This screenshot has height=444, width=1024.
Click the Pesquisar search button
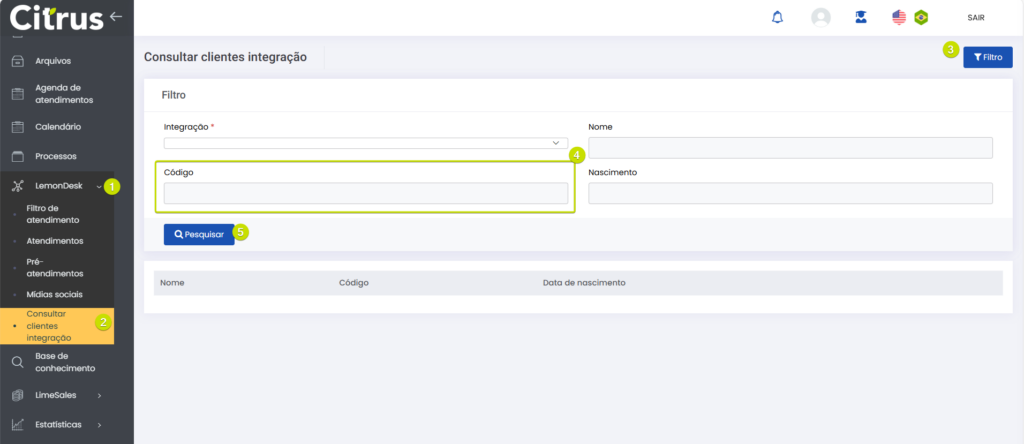click(199, 234)
